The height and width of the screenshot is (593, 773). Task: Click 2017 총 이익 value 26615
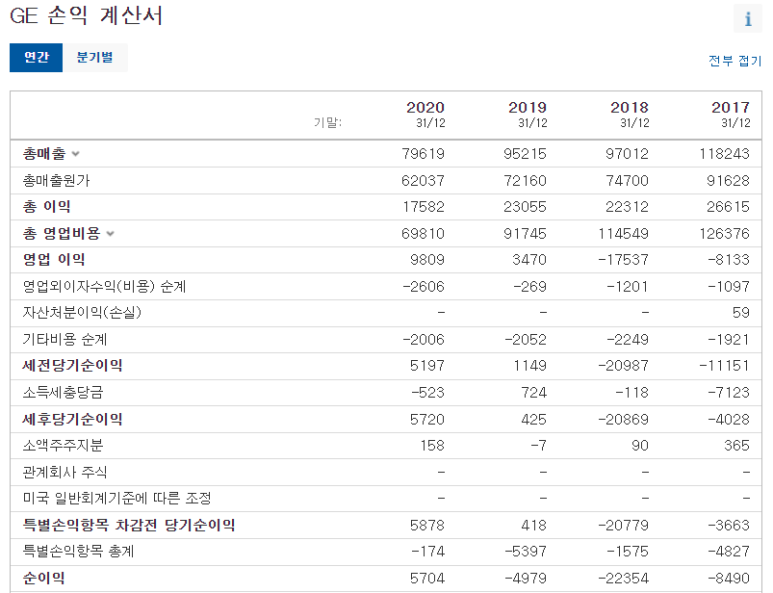click(x=728, y=207)
